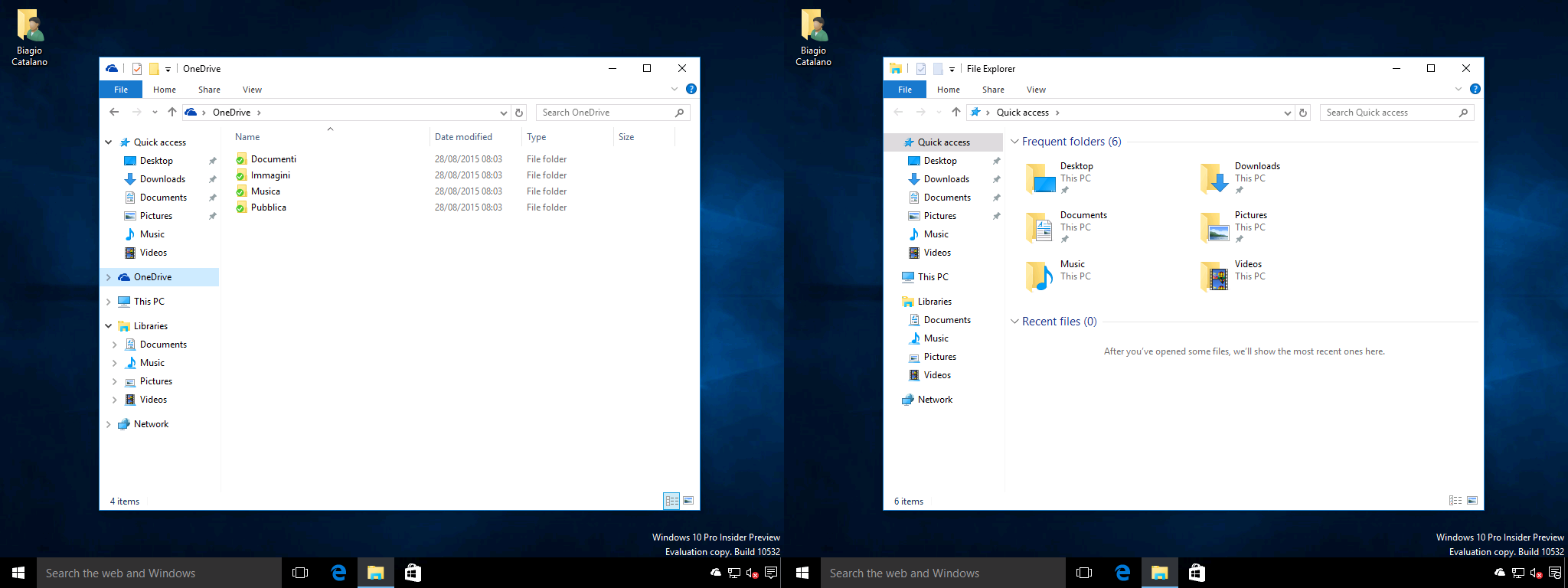Open Home tab in OneDrive window
Screen dimensions: 1568x588
tap(165, 90)
